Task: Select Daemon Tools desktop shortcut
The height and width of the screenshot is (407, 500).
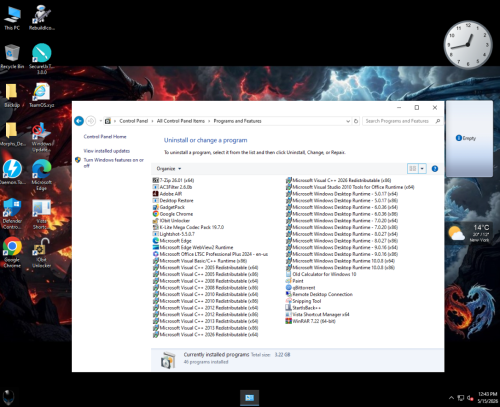Action: click(12, 172)
